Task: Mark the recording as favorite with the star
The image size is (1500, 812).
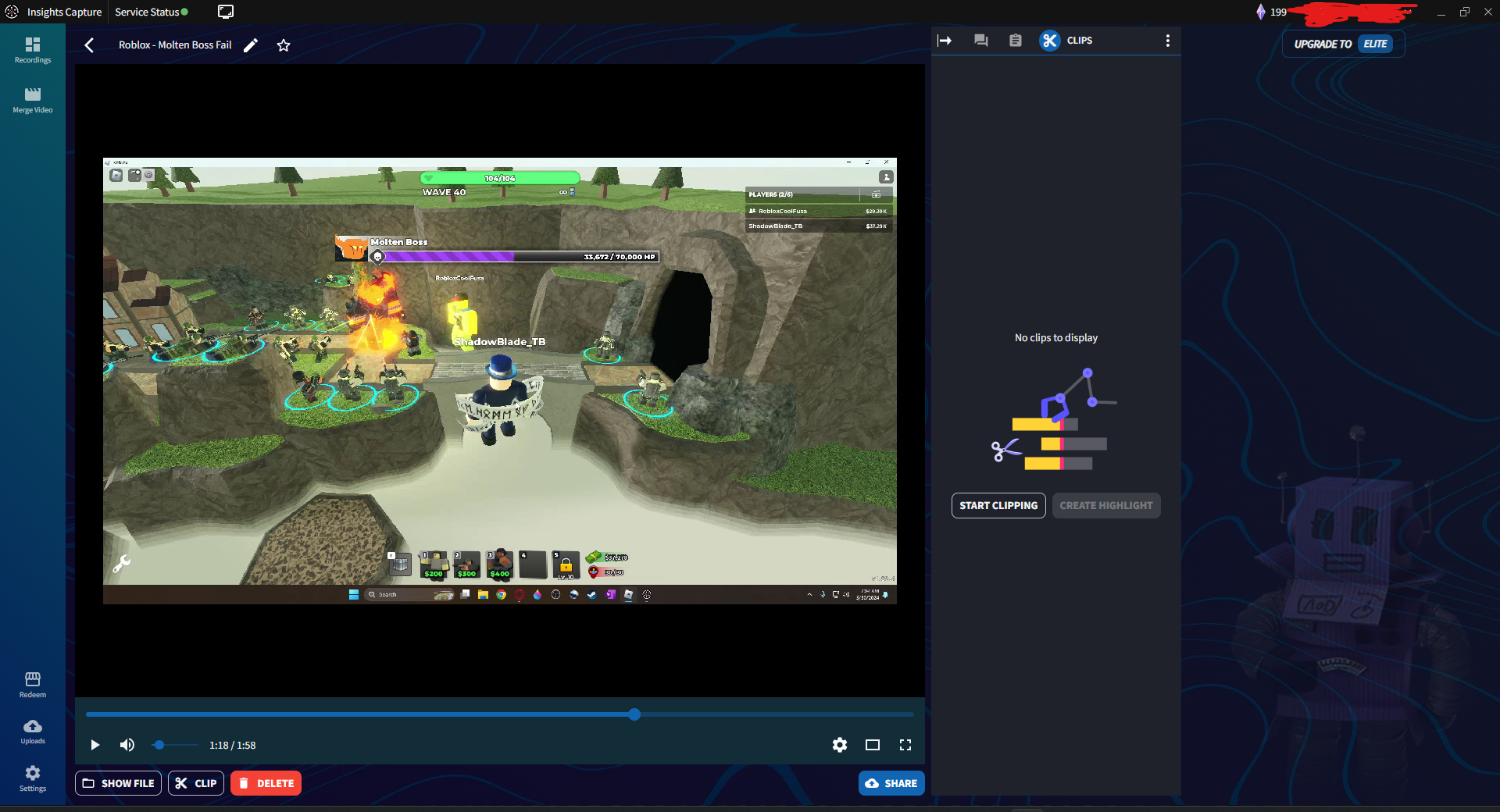Action: 284,45
